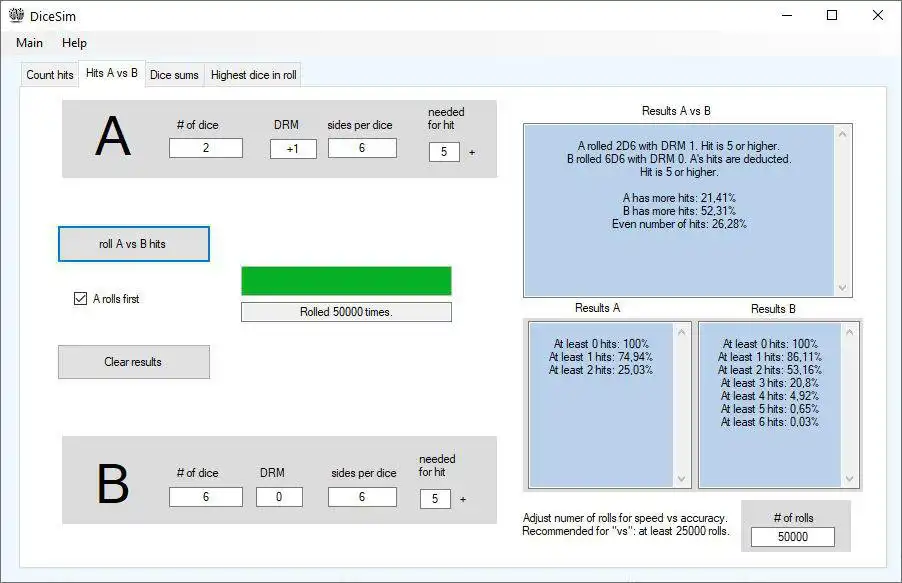Image resolution: width=902 pixels, height=583 pixels.
Task: Open the Main menu
Action: [x=29, y=43]
